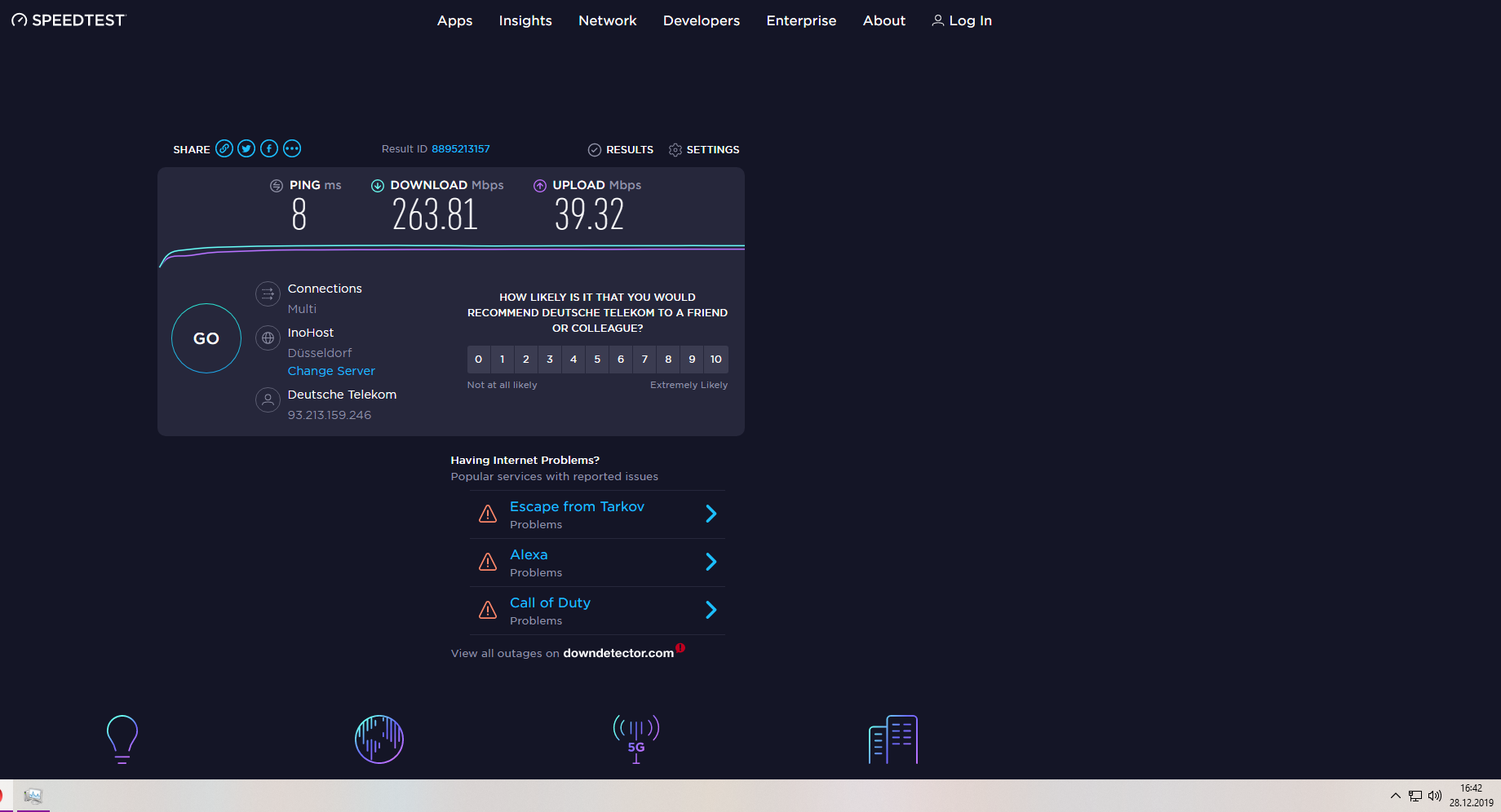Click the lightbulb icon
This screenshot has width=1501, height=812.
click(x=122, y=739)
